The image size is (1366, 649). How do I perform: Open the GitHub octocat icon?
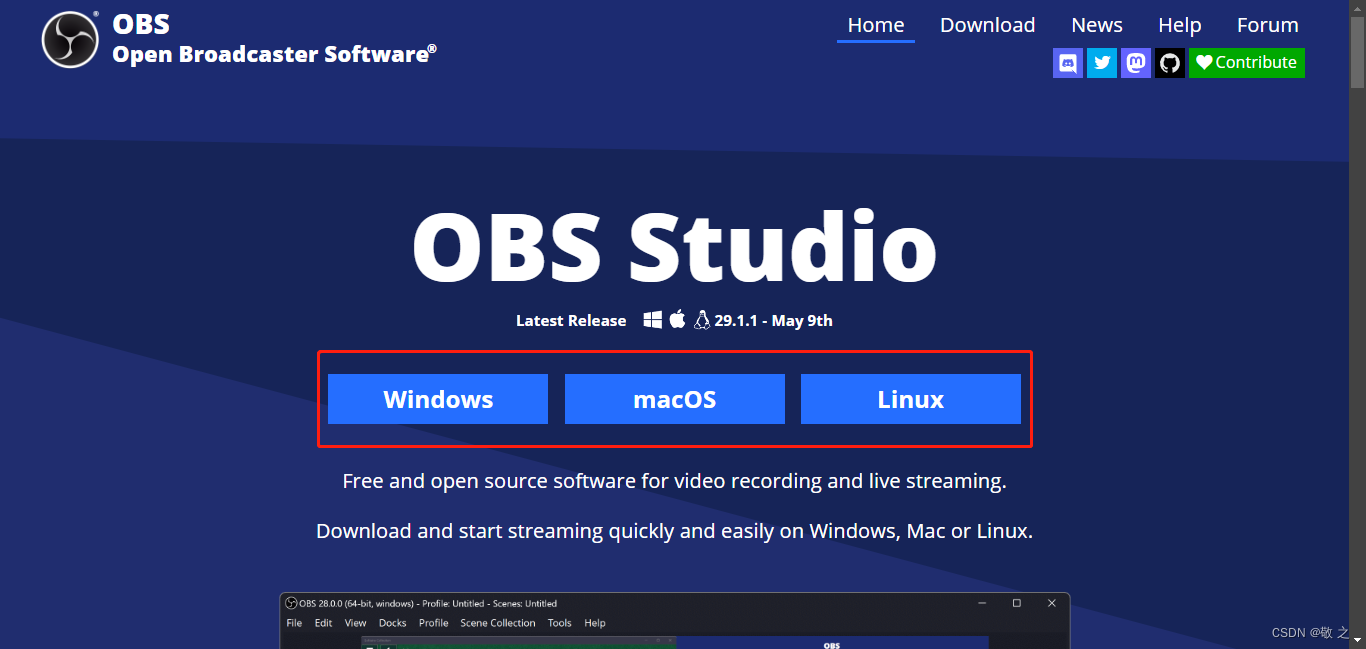tap(1170, 63)
